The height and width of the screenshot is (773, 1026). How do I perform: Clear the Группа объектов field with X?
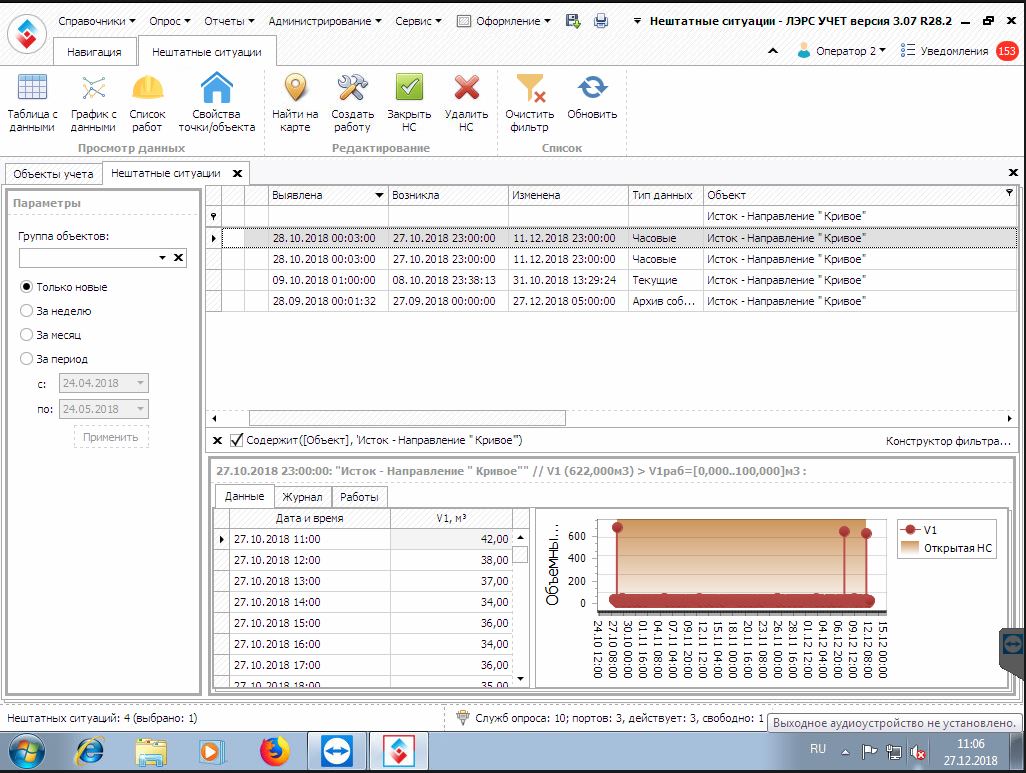click(x=178, y=258)
